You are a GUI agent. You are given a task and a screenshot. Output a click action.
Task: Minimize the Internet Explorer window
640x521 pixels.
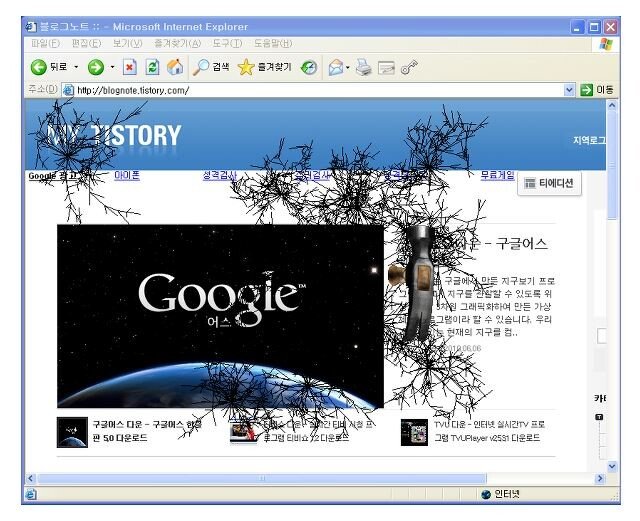point(577,27)
